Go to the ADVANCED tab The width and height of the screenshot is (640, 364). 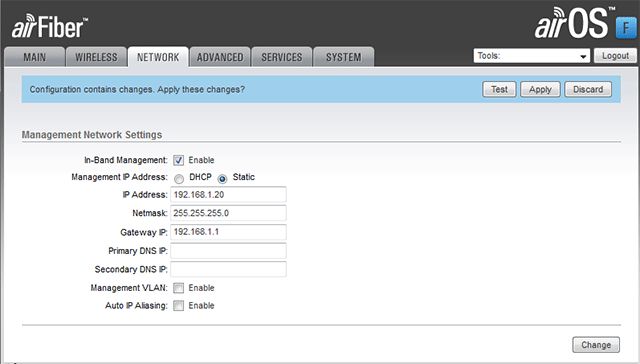coord(220,57)
